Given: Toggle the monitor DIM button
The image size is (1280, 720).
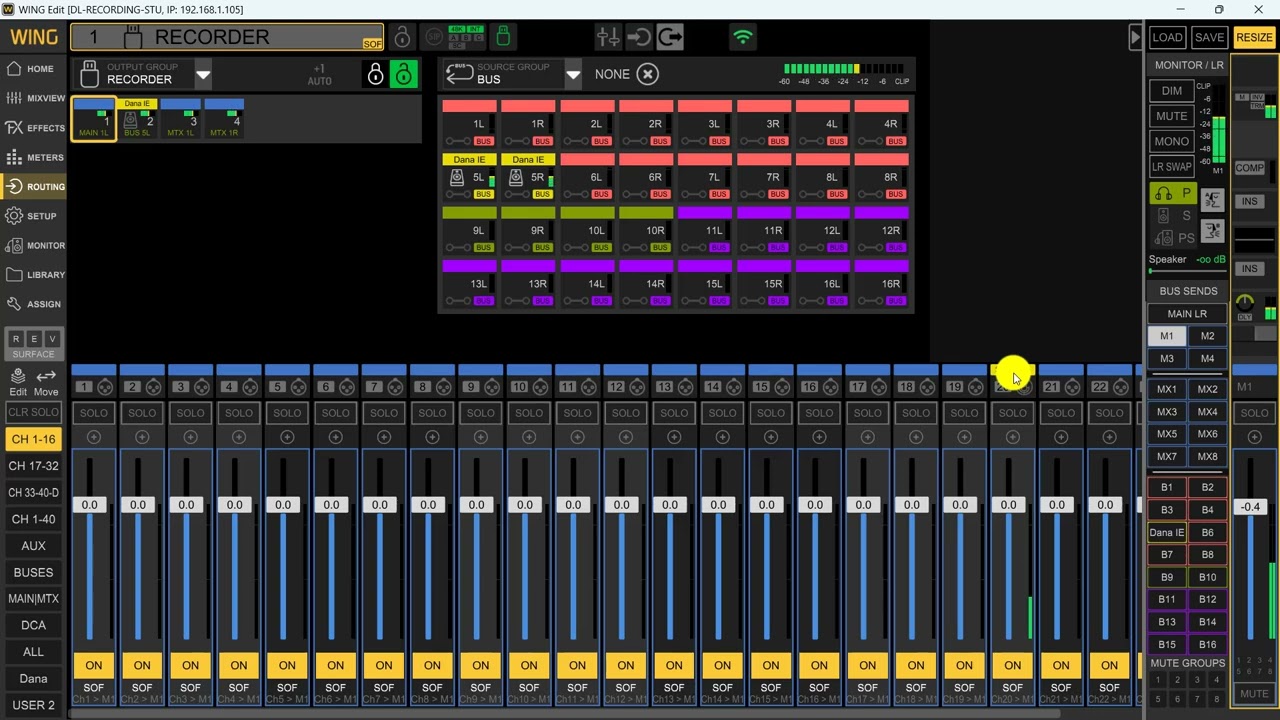Looking at the screenshot, I should coord(1171,91).
